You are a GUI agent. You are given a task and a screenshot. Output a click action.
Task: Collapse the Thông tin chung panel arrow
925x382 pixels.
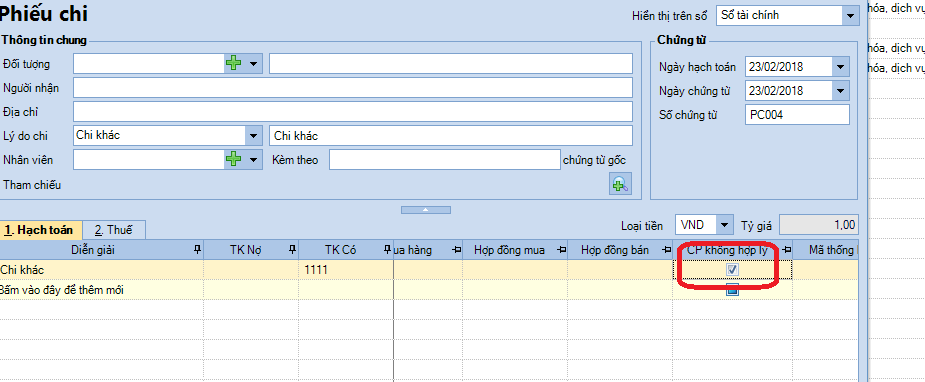click(425, 210)
